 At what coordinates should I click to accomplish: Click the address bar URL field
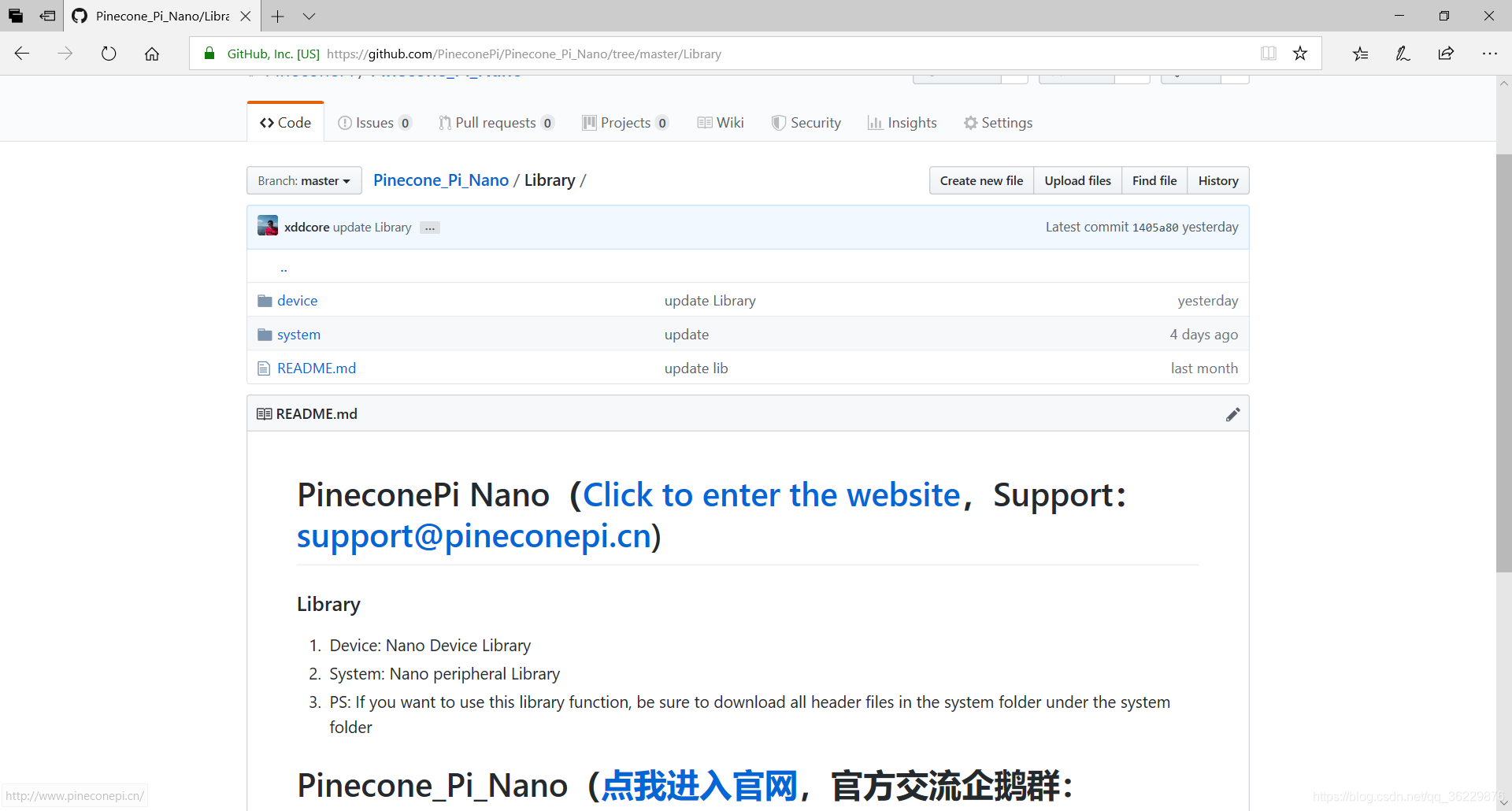(x=754, y=54)
